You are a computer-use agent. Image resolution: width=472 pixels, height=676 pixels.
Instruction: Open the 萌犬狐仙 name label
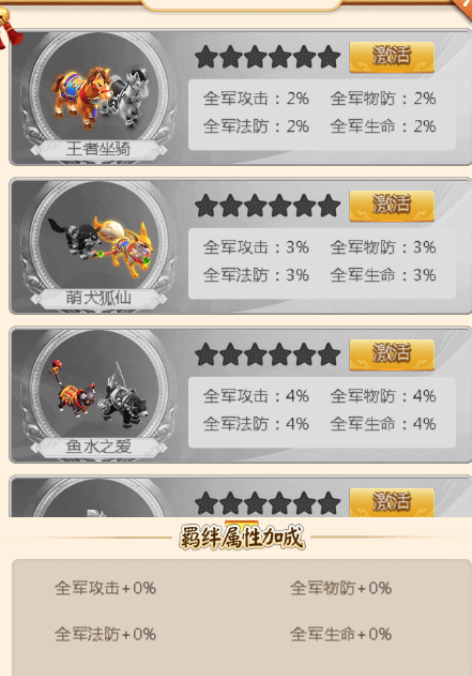click(98, 298)
